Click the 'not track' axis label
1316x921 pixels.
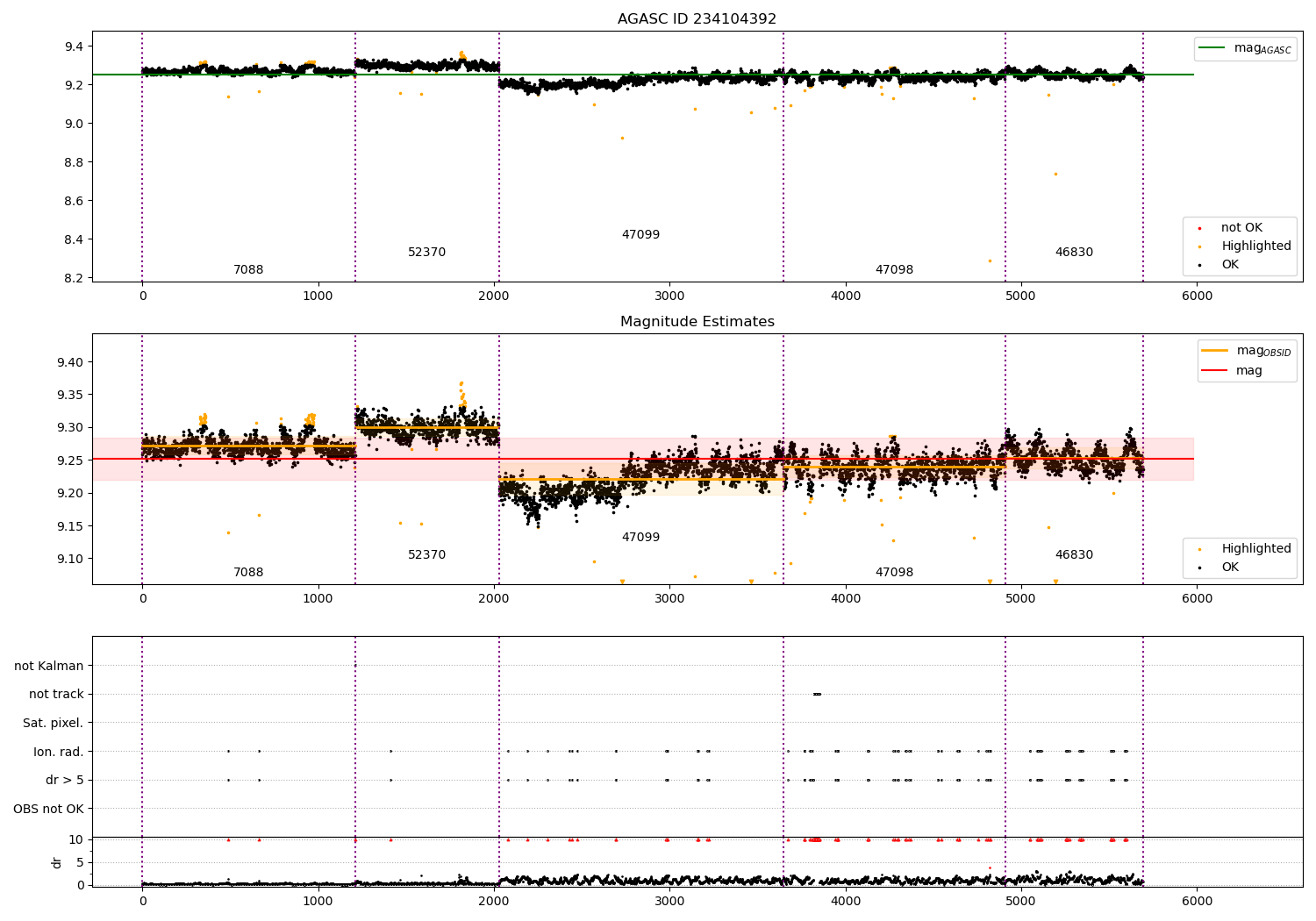click(x=56, y=695)
